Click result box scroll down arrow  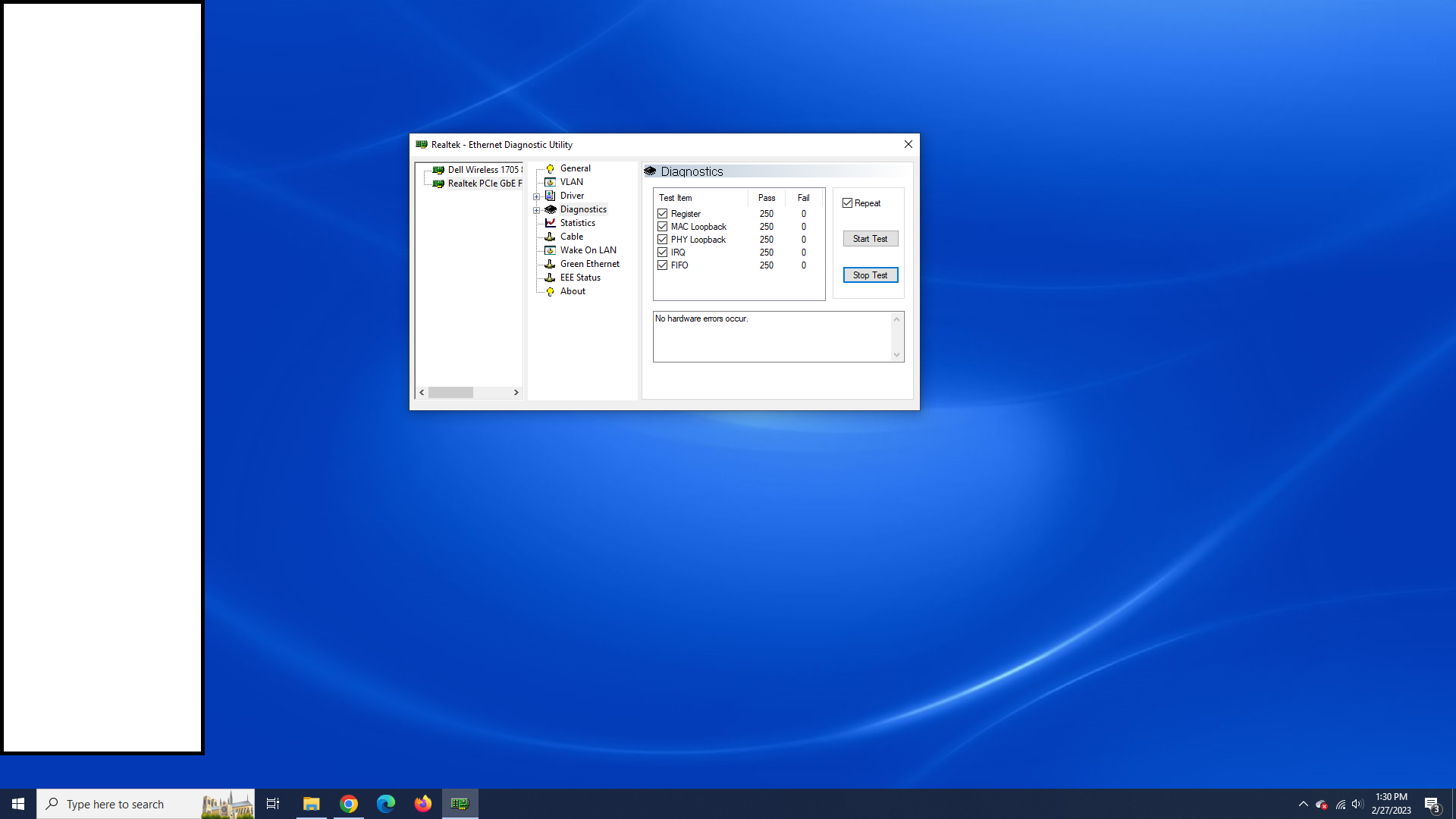click(x=897, y=355)
